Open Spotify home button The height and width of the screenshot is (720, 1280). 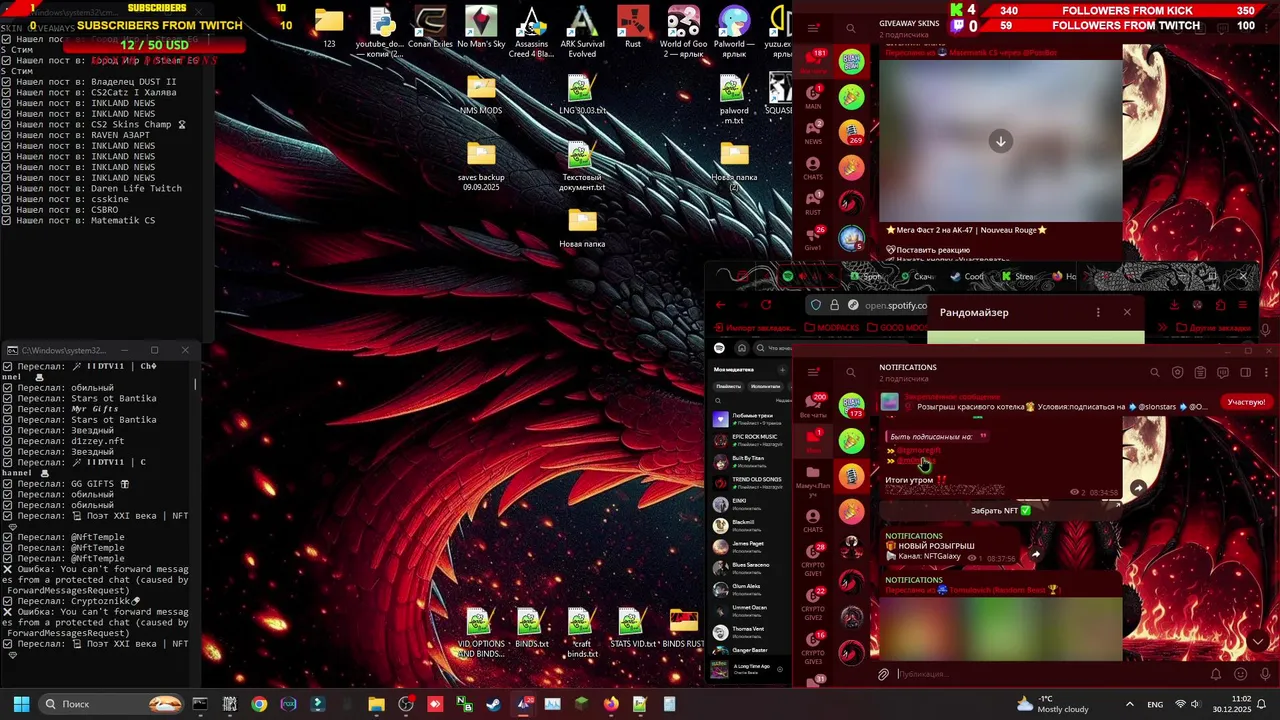[741, 348]
